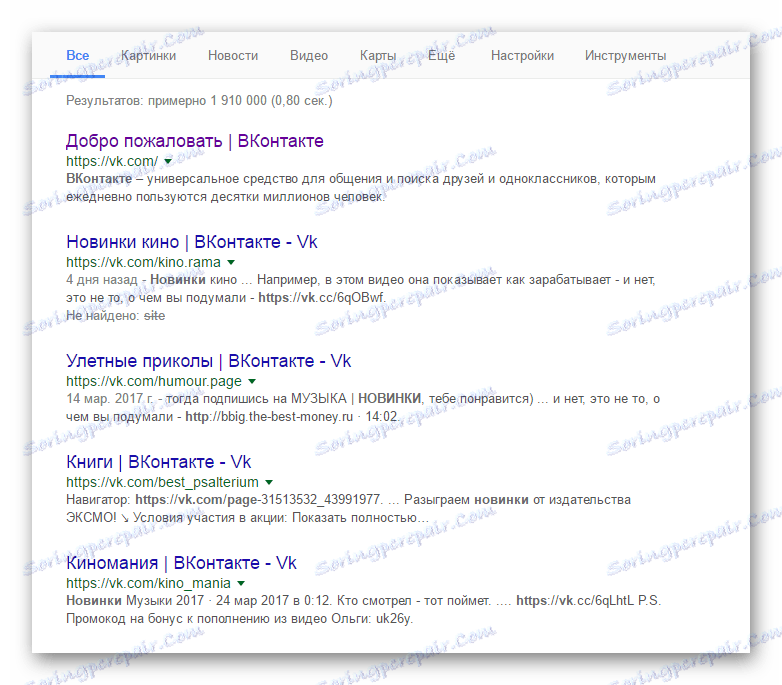Expand dropdown arrow next to vk.com/humour.page
This screenshot has width=782, height=685.
252,381
